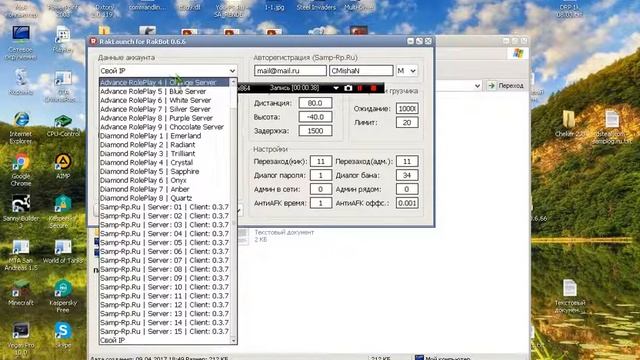Click the mail@mail.ru email field
Screen dimensions: 640x360
click(290, 71)
